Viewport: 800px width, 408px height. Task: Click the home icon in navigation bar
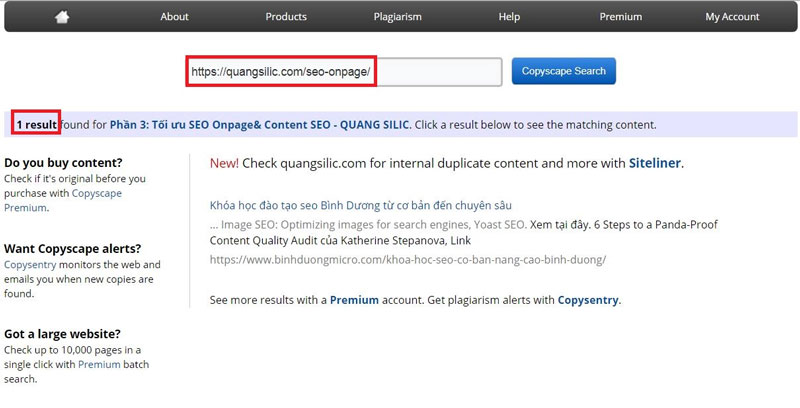[62, 16]
